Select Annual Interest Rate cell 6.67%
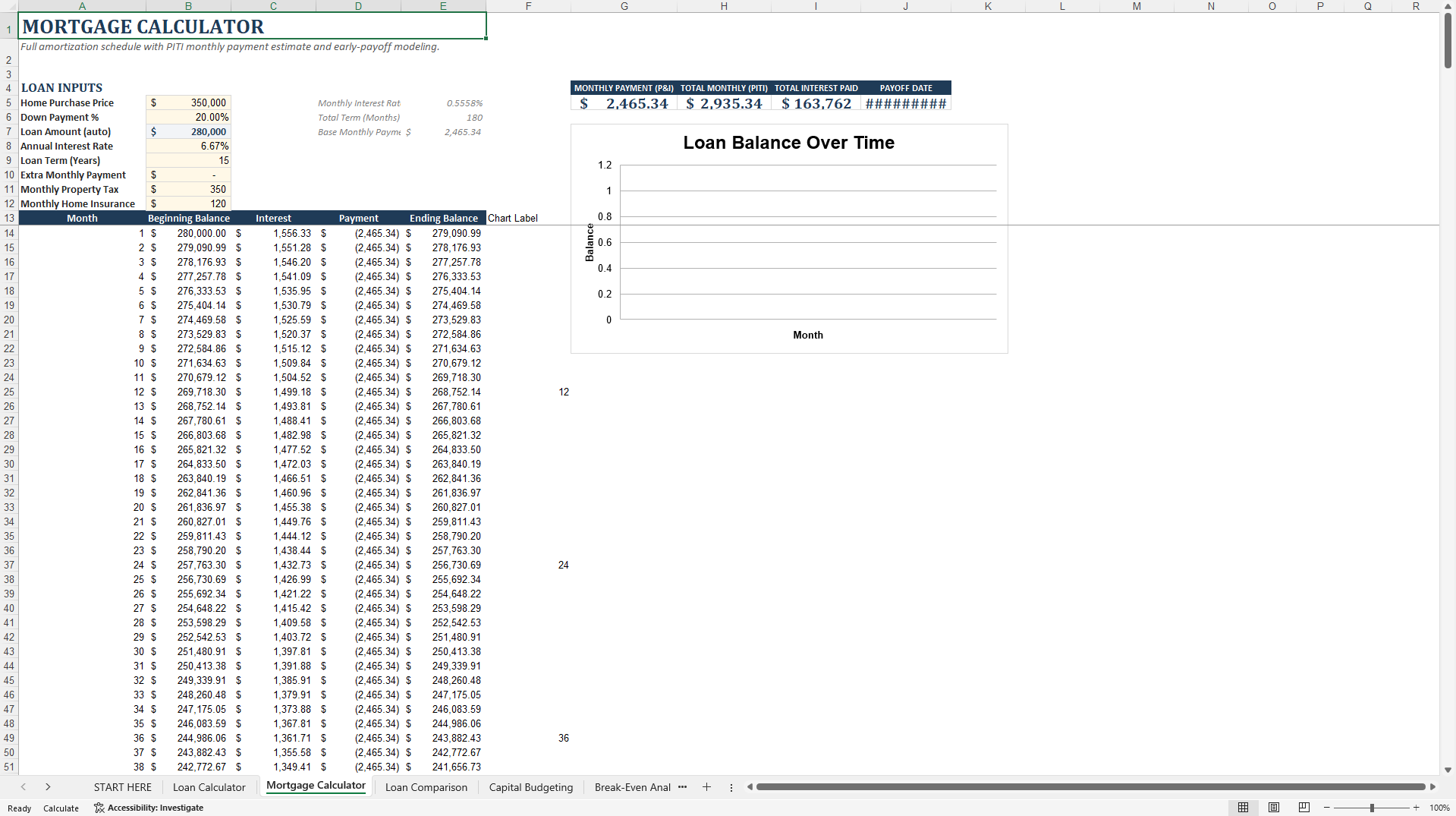This screenshot has width=1456, height=816. tap(188, 147)
